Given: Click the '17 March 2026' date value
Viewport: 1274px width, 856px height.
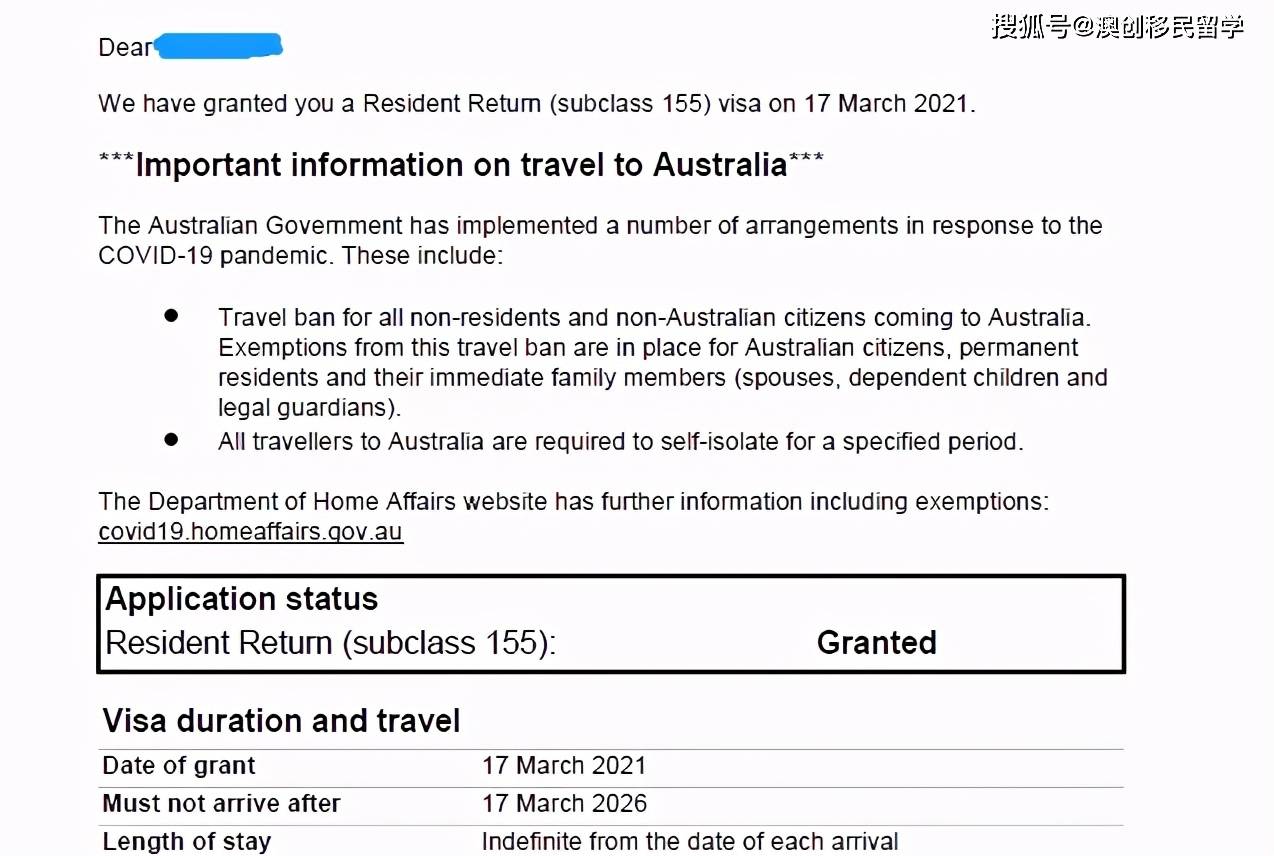Looking at the screenshot, I should click(x=564, y=804).
